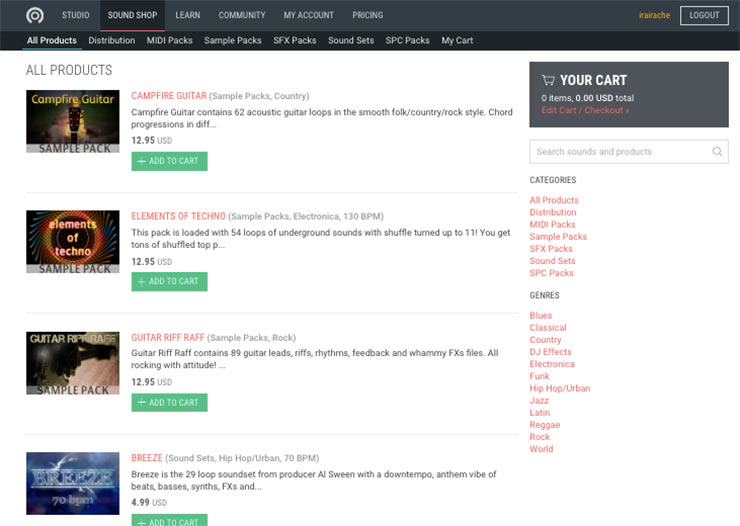Open SFX Packs in the Categories list
Screen dimensions: 740x526
[551, 249]
